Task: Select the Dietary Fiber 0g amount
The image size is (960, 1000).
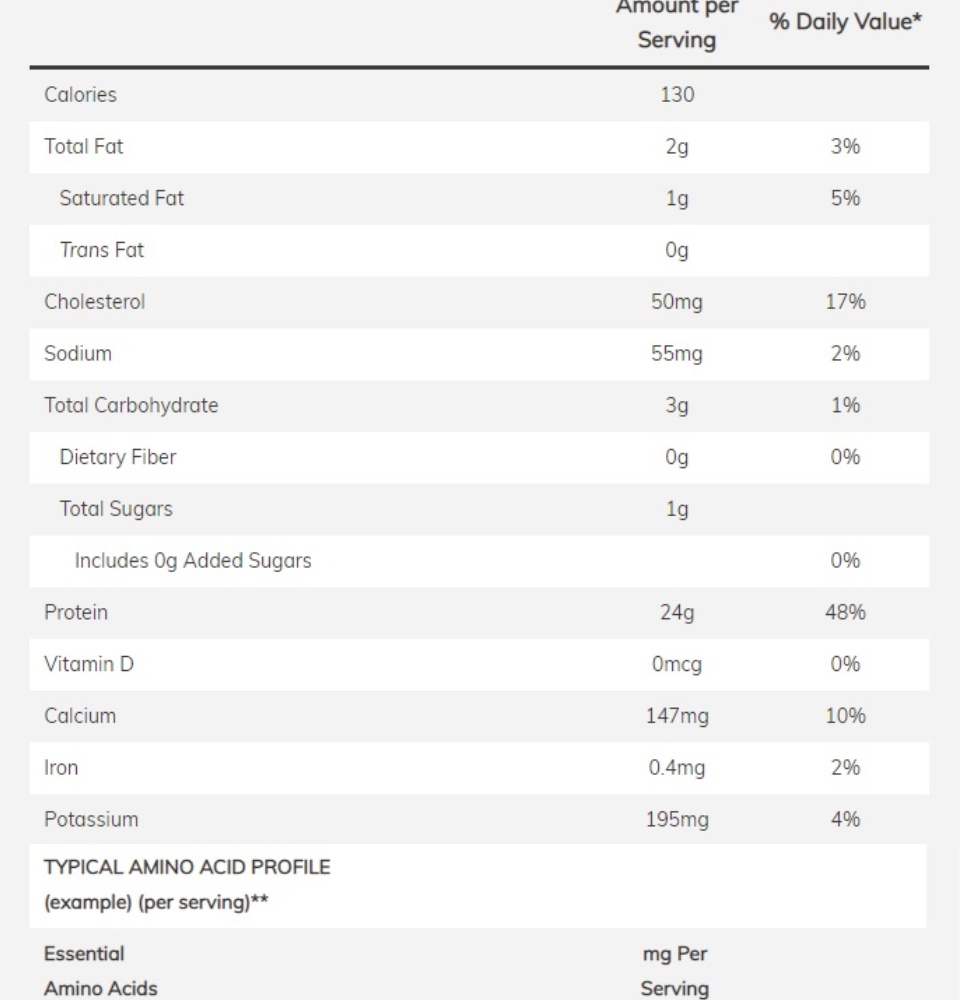Action: click(677, 457)
